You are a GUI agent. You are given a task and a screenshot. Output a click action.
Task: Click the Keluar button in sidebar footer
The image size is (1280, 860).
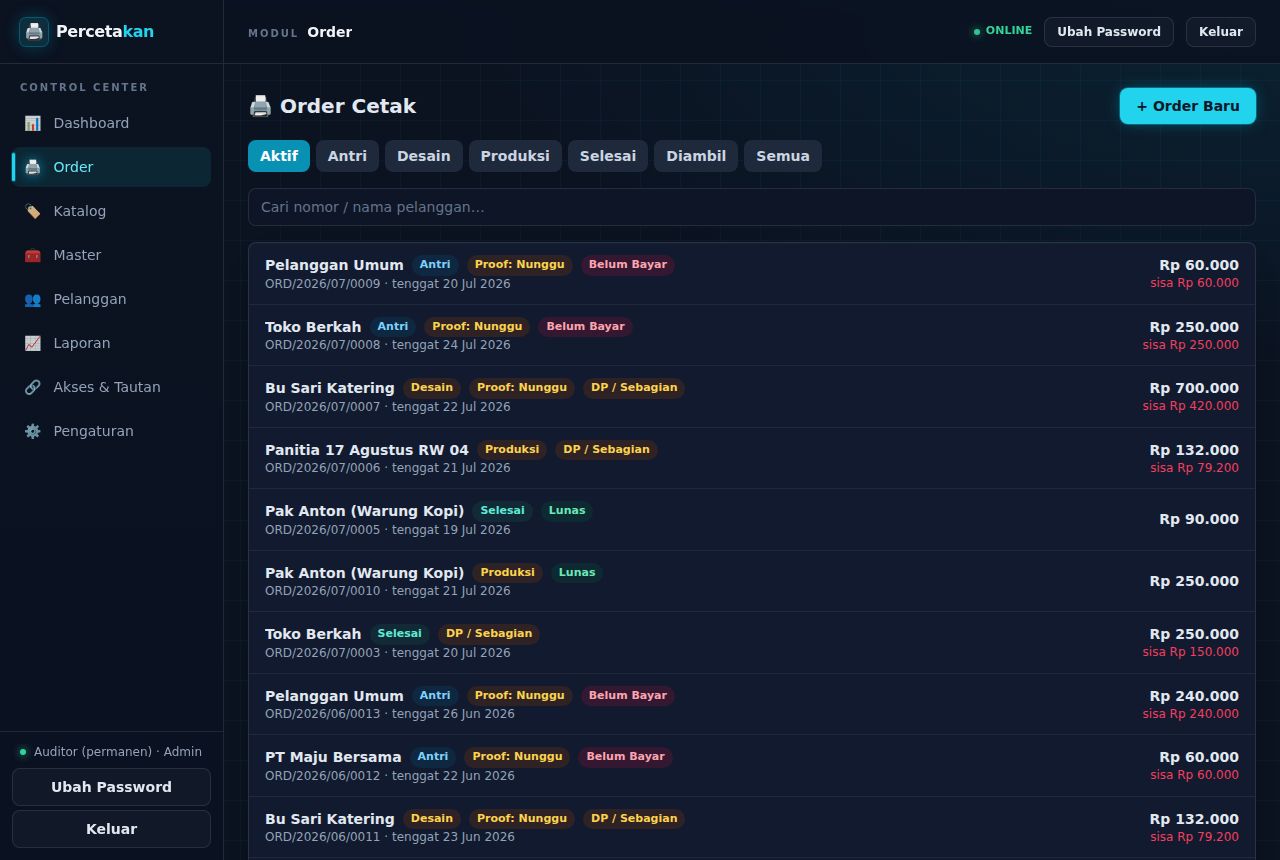[x=111, y=829]
